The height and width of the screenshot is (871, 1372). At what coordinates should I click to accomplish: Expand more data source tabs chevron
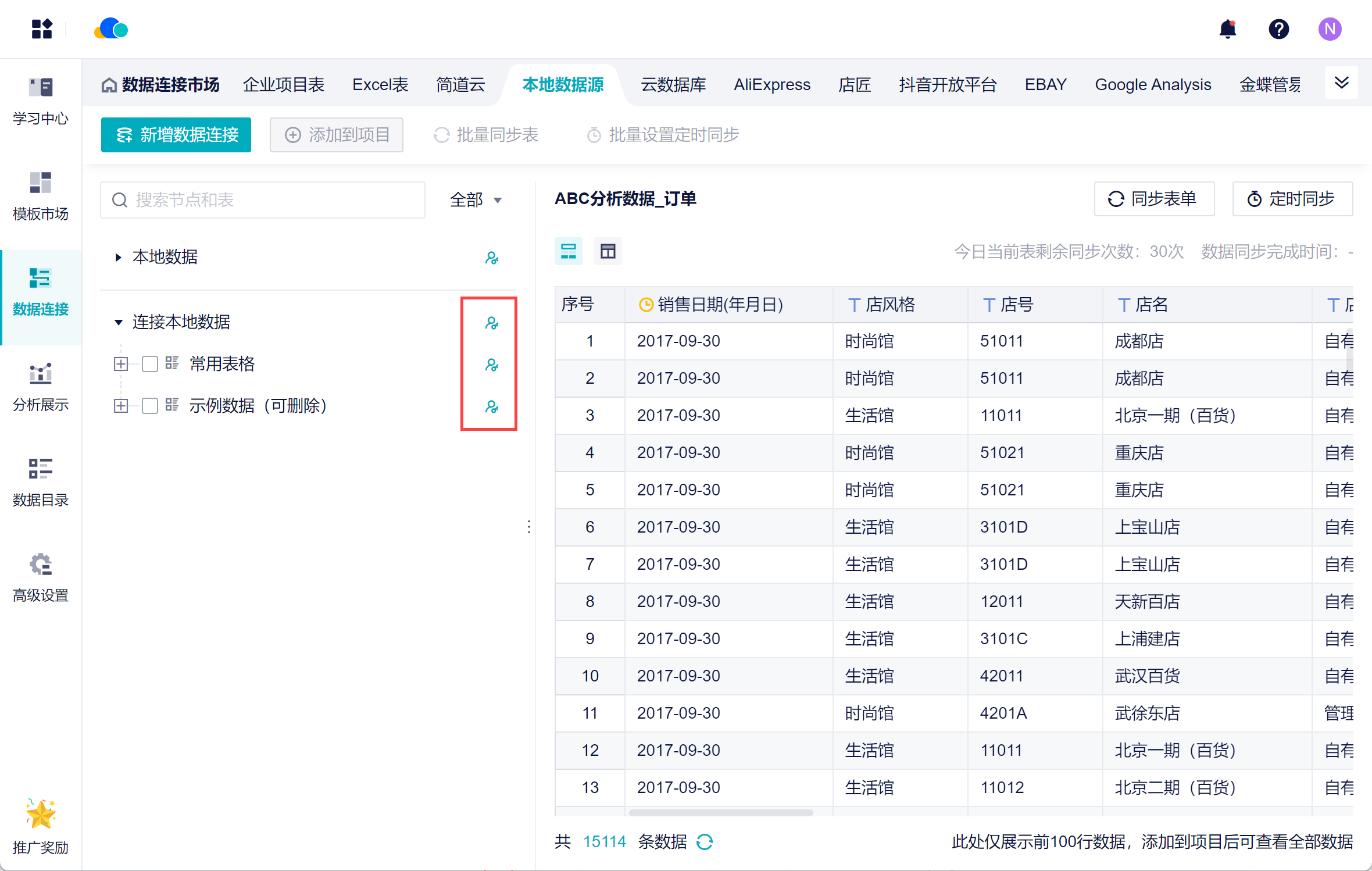click(x=1341, y=83)
